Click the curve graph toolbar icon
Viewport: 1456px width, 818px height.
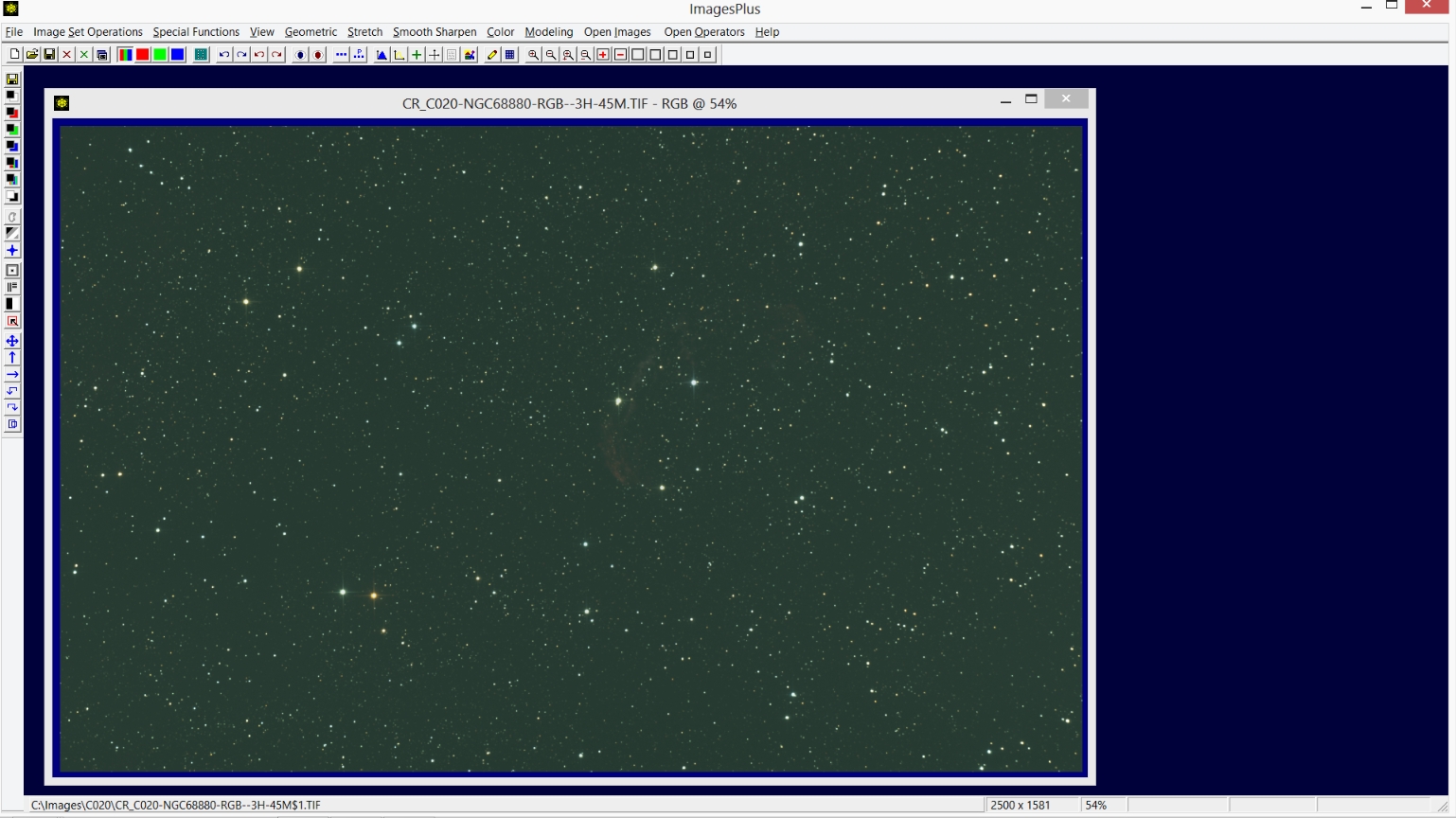tap(400, 55)
